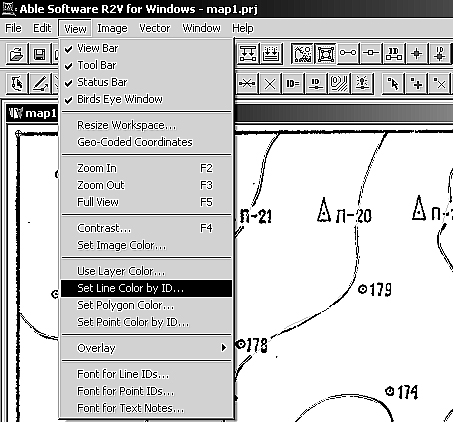The width and height of the screenshot is (453, 422).
Task: Select the pencil draw line tool
Action: pyautogui.click(x=39, y=83)
